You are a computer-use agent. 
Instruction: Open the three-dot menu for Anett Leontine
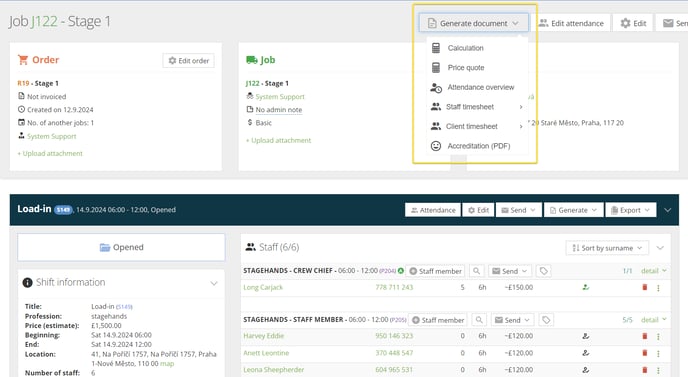[x=658, y=353]
